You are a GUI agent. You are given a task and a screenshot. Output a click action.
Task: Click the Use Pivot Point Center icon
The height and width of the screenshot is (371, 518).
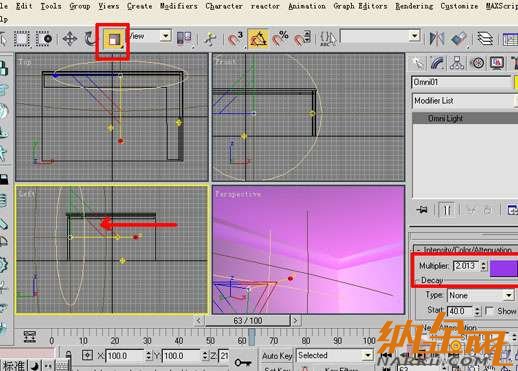[x=184, y=39]
